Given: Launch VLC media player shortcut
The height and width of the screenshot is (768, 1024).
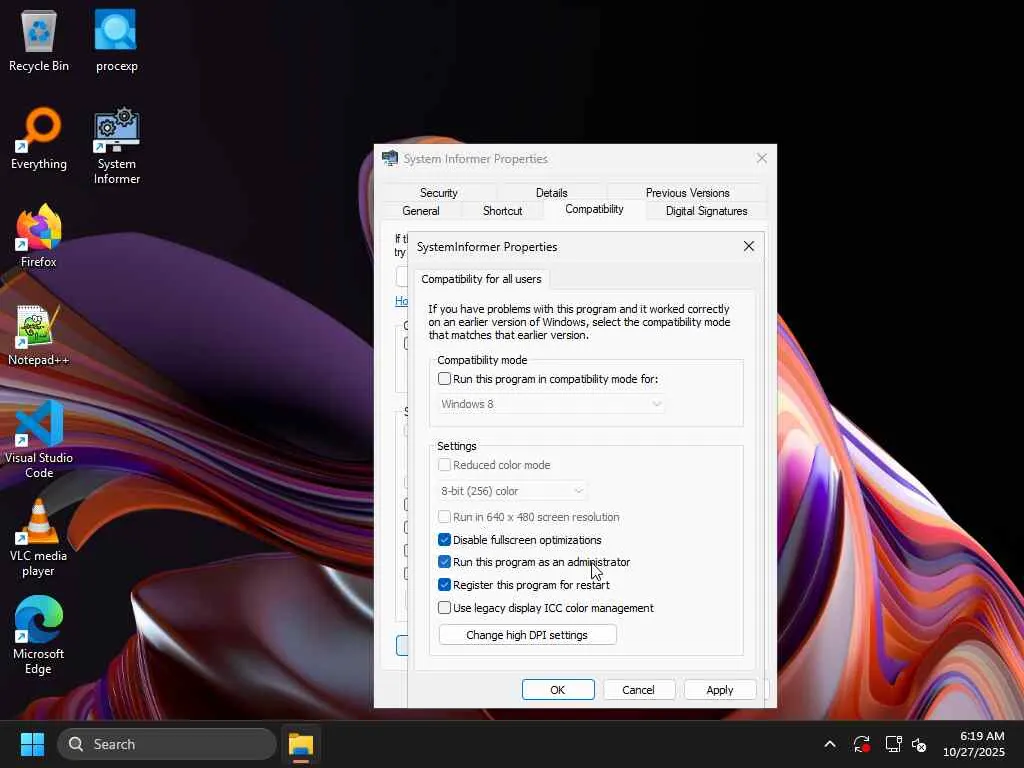Looking at the screenshot, I should pos(39,522).
